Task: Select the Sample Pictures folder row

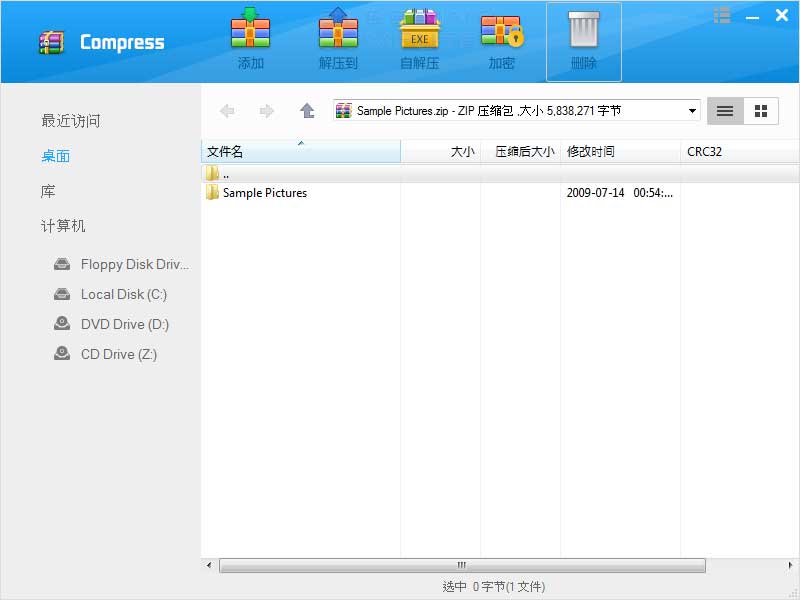Action: coord(500,193)
